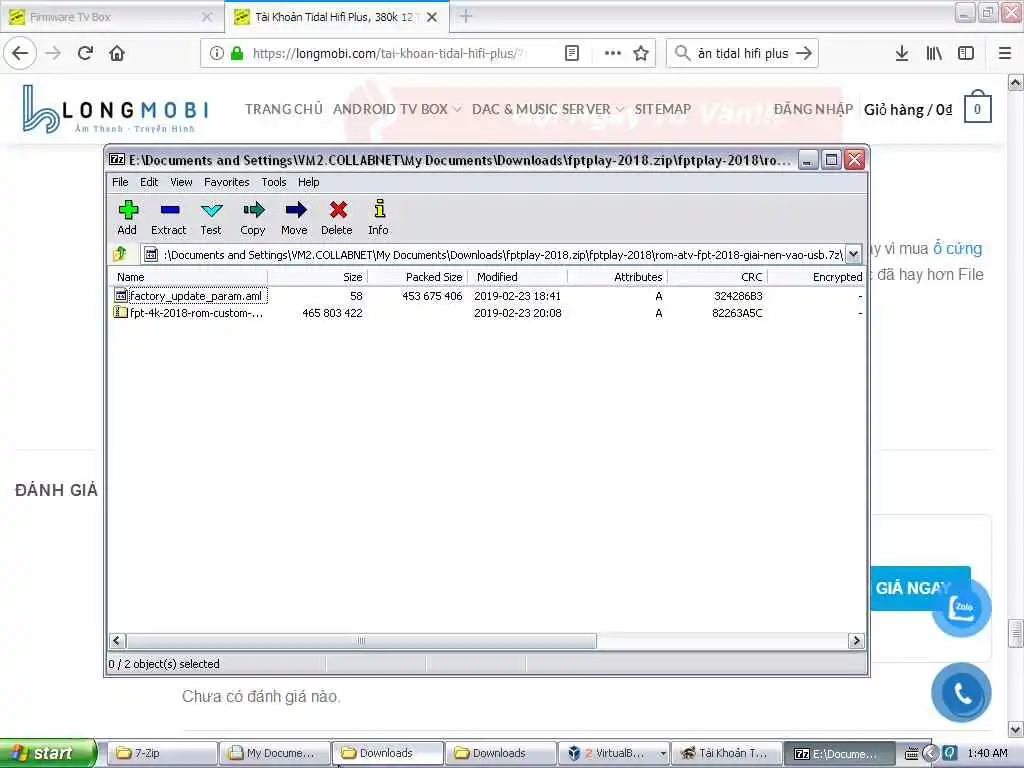The height and width of the screenshot is (768, 1024).
Task: Click the horizontal scrollbar thumb in 7-Zip
Action: tap(361, 641)
